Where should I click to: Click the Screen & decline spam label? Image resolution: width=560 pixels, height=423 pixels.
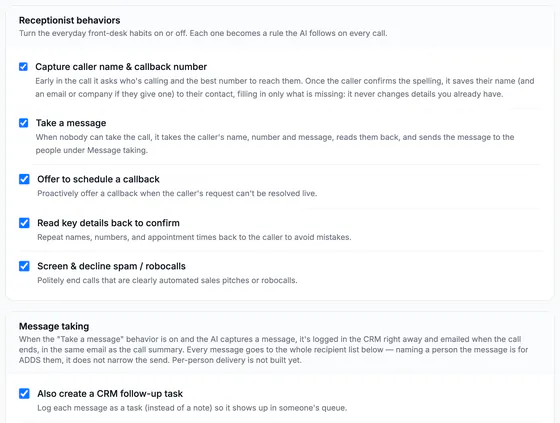point(111,266)
